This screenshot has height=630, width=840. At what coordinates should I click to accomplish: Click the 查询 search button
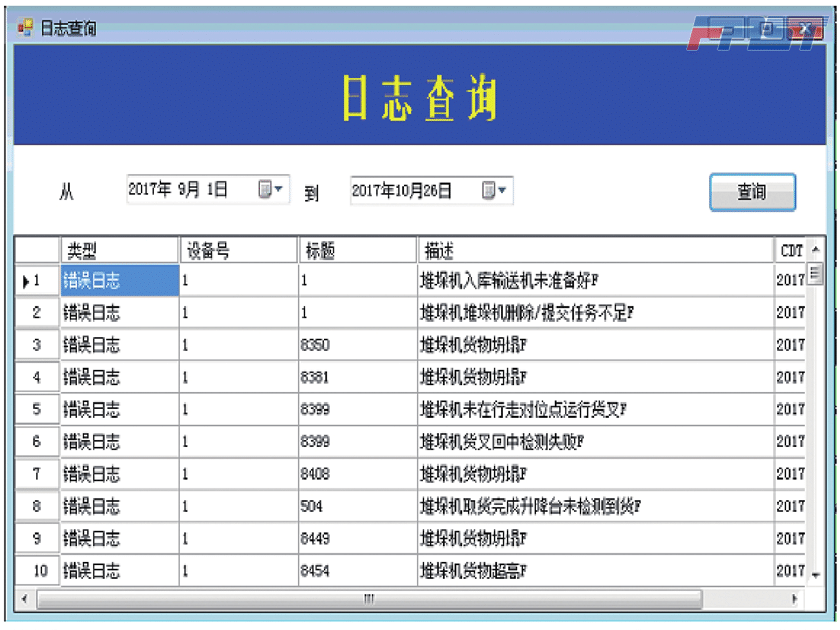click(x=752, y=192)
